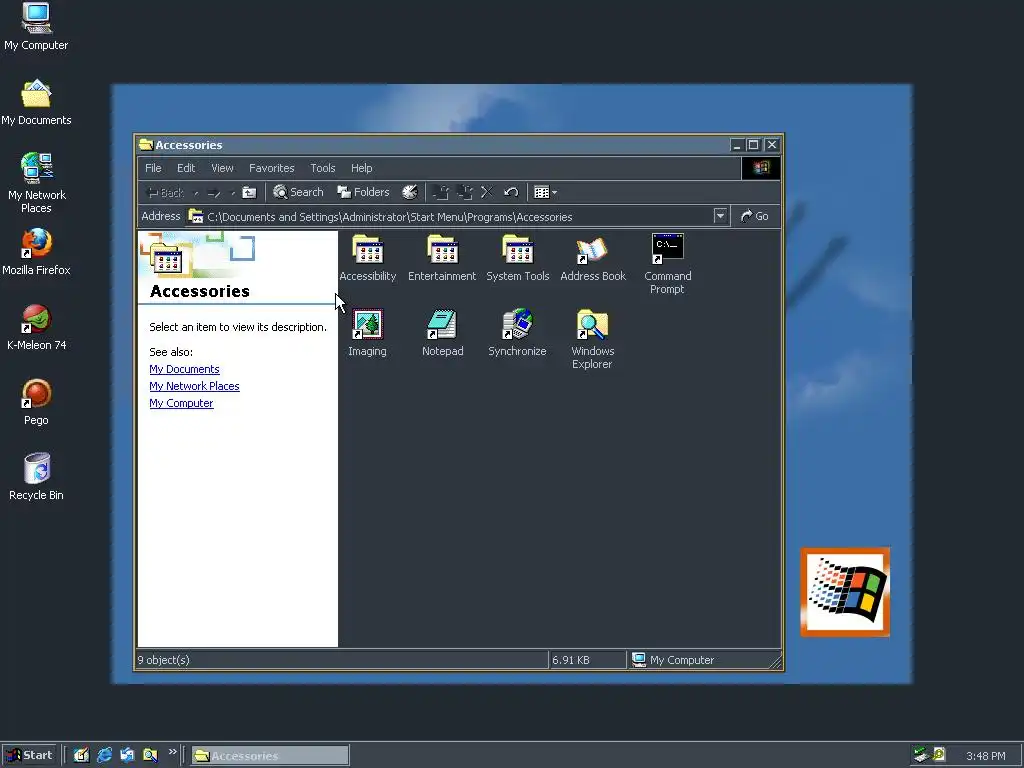Open the View menu
Screen dimensions: 1024x768
pos(222,168)
